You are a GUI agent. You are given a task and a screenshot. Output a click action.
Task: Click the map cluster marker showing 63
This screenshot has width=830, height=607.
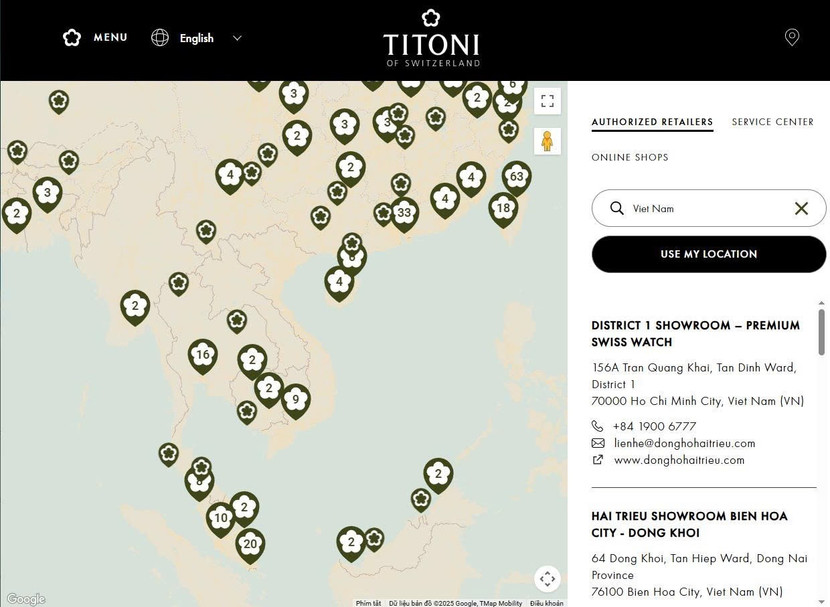pos(516,178)
